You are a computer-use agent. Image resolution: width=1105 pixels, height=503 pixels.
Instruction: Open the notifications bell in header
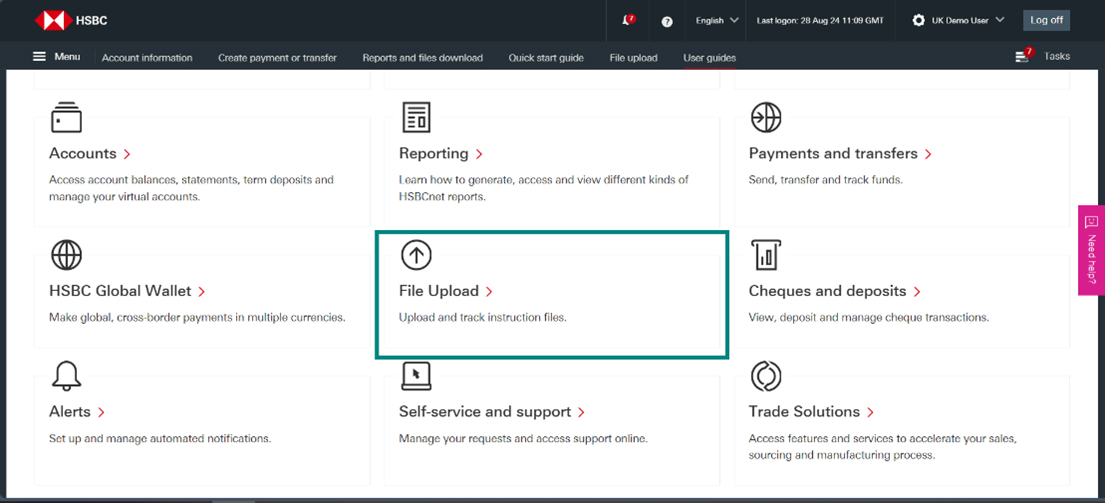point(628,20)
